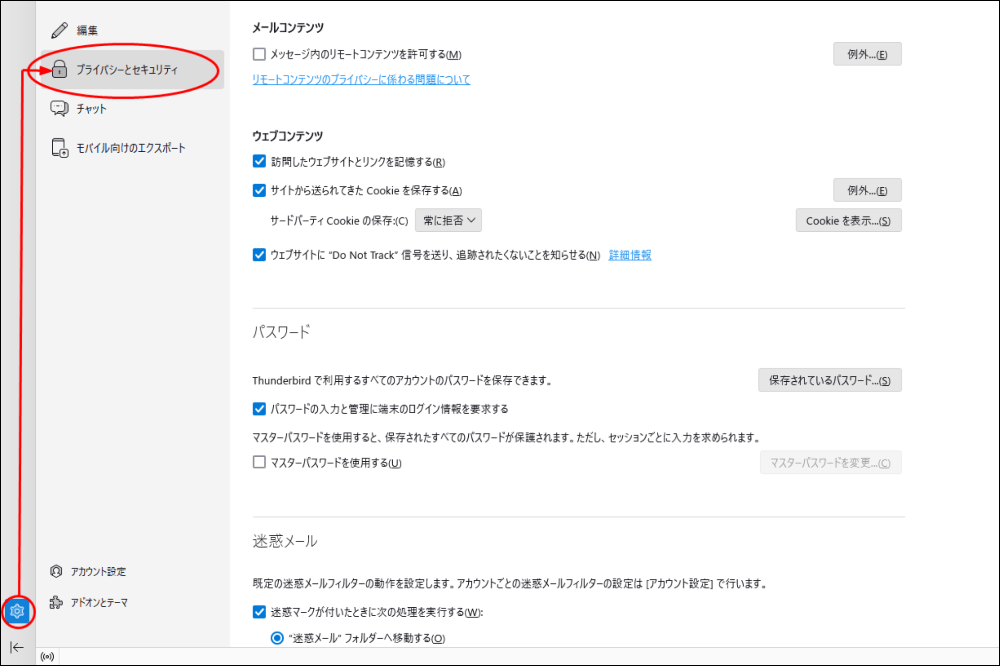Viewport: 1000px width, 666px height.
Task: Click the 迷惑メール section heading
Action: click(285, 541)
